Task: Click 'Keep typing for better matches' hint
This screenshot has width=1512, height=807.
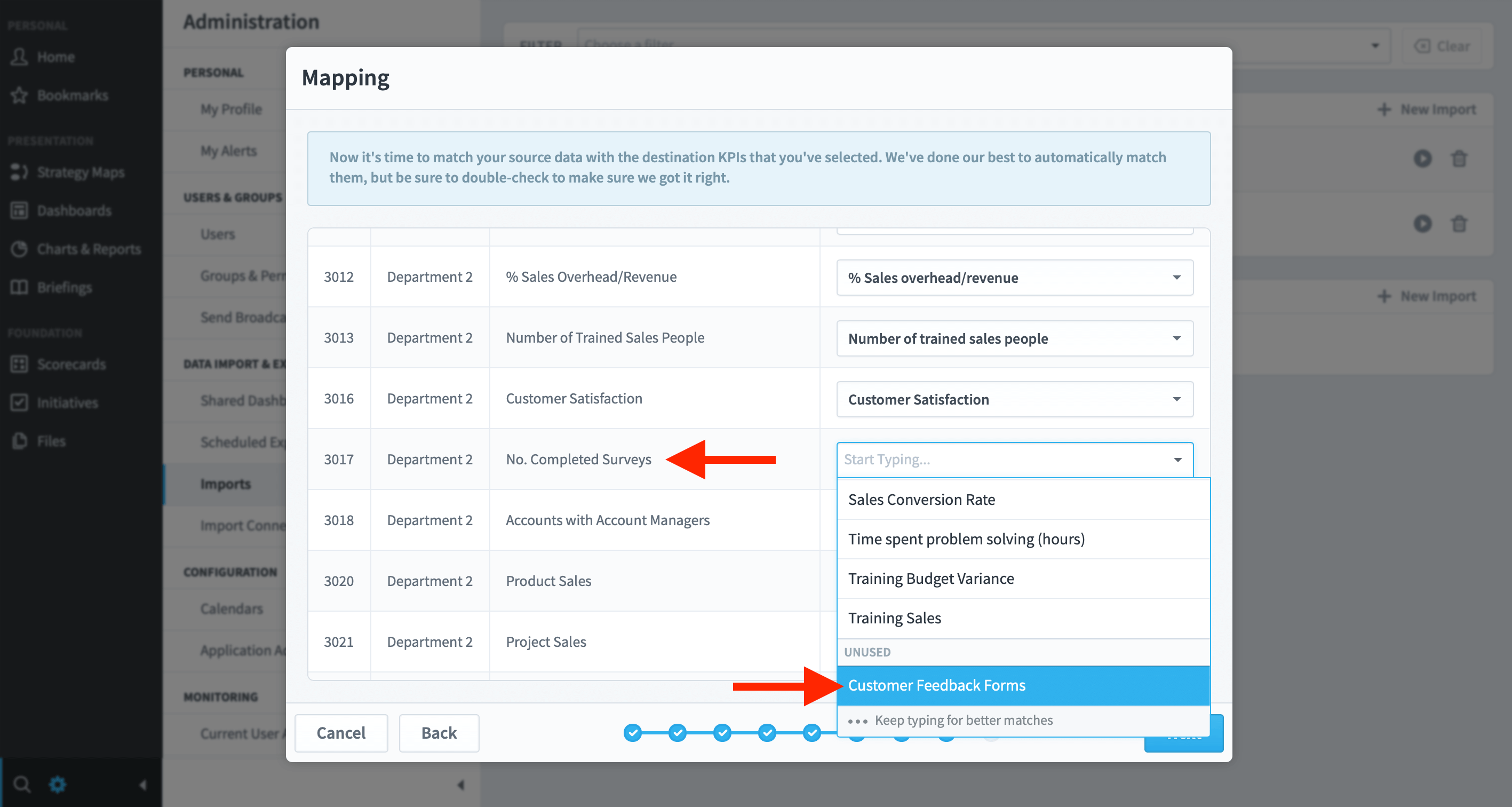Action: [x=963, y=720]
